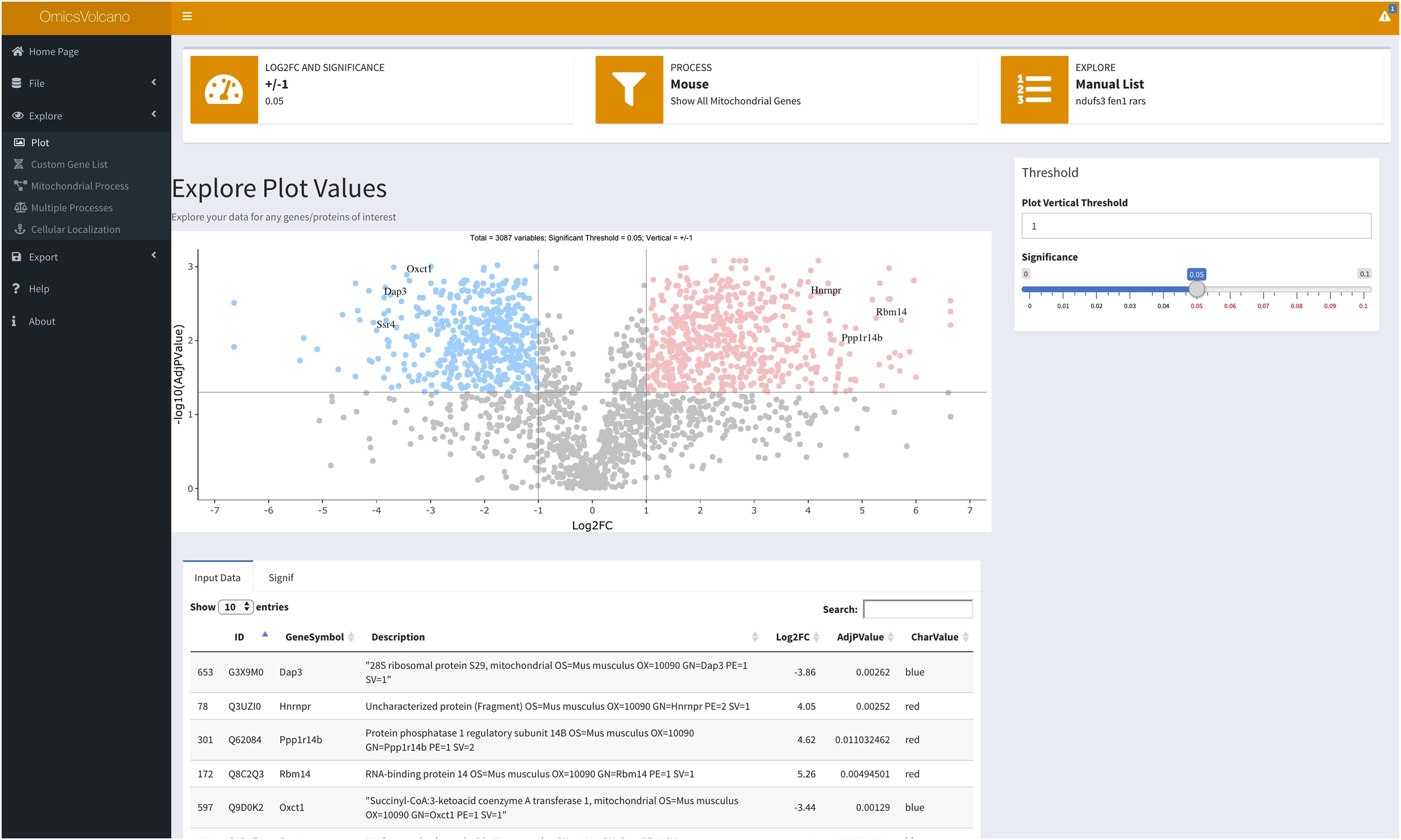Screen dimensions: 1401x840
Task: Open Multiple Processes page
Action: (71, 208)
